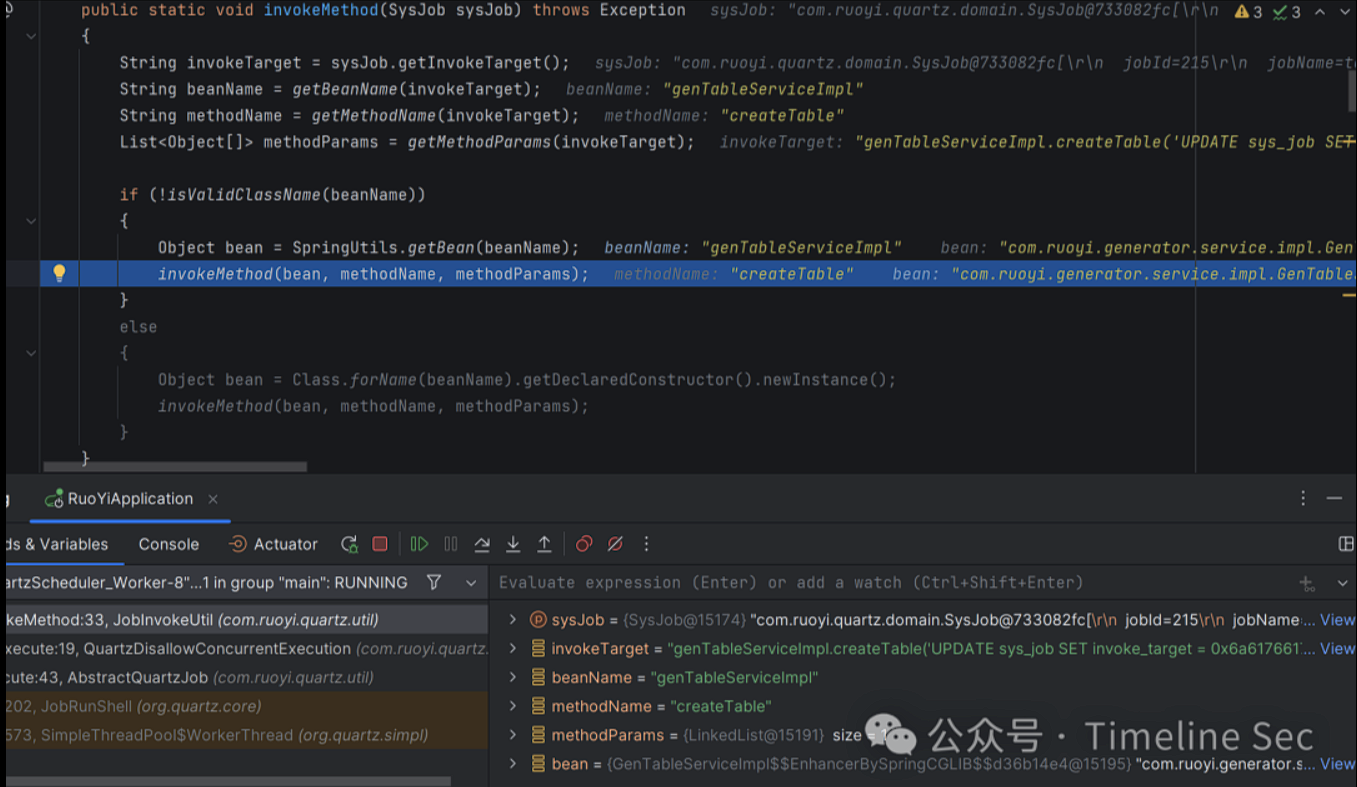Step over the current line
Image resolution: width=1357 pixels, height=787 pixels.
(x=482, y=544)
